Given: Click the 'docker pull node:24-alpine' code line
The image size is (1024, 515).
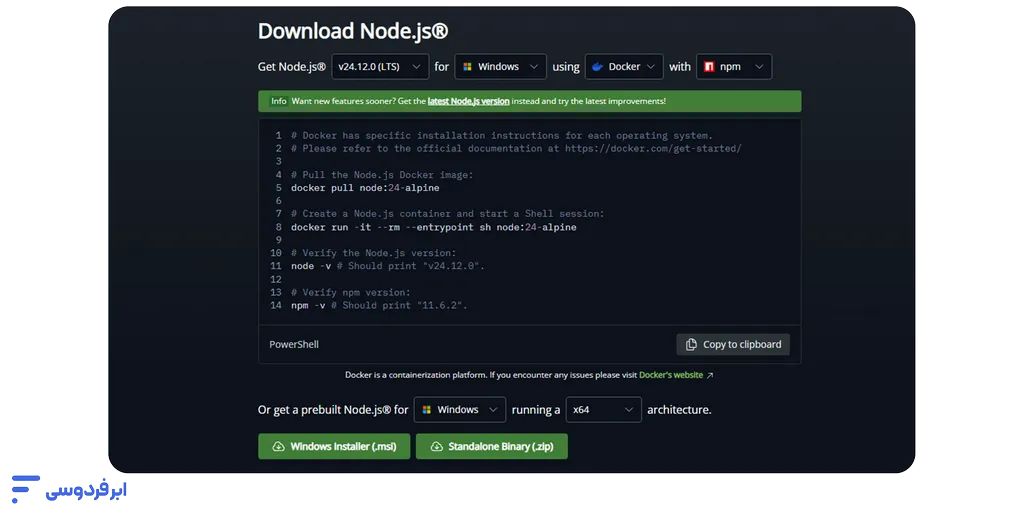Looking at the screenshot, I should (x=365, y=188).
